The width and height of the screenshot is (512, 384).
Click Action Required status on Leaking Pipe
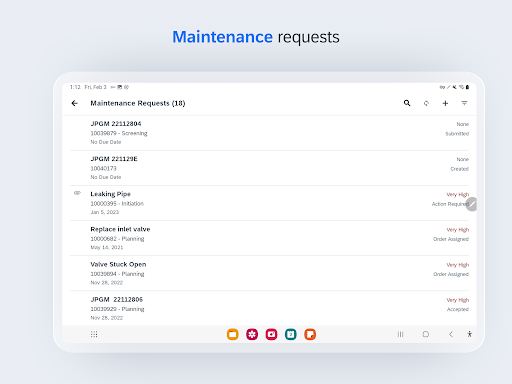pos(450,204)
